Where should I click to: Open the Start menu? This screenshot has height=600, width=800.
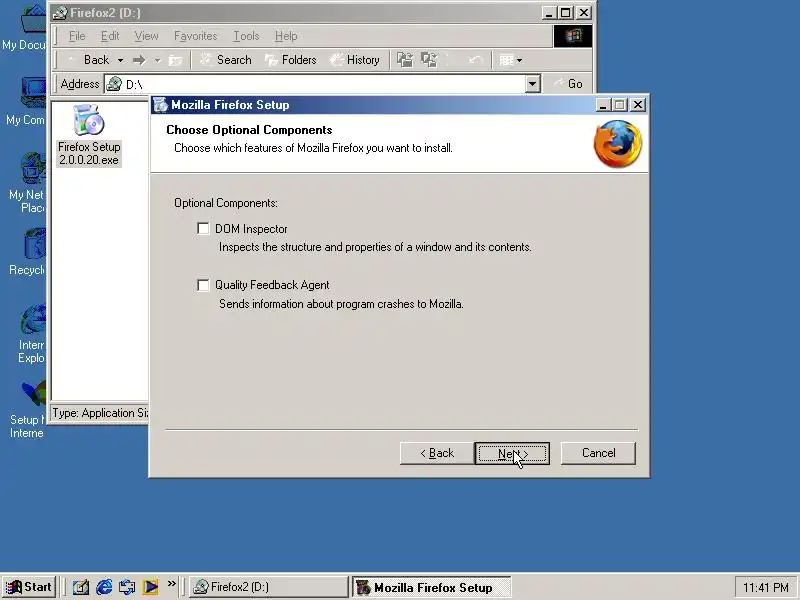click(x=29, y=587)
